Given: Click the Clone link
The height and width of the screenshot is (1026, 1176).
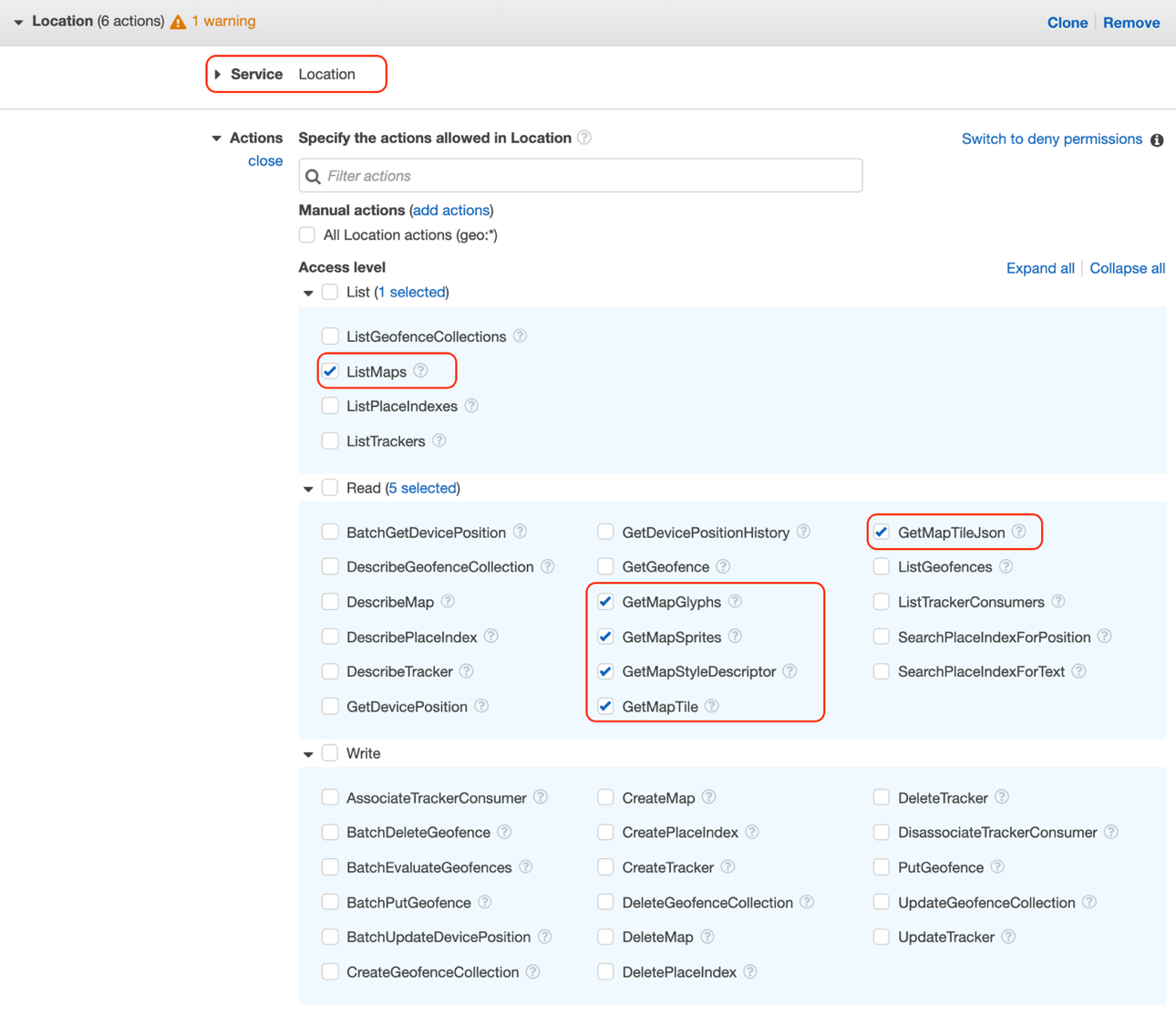Looking at the screenshot, I should [1068, 22].
